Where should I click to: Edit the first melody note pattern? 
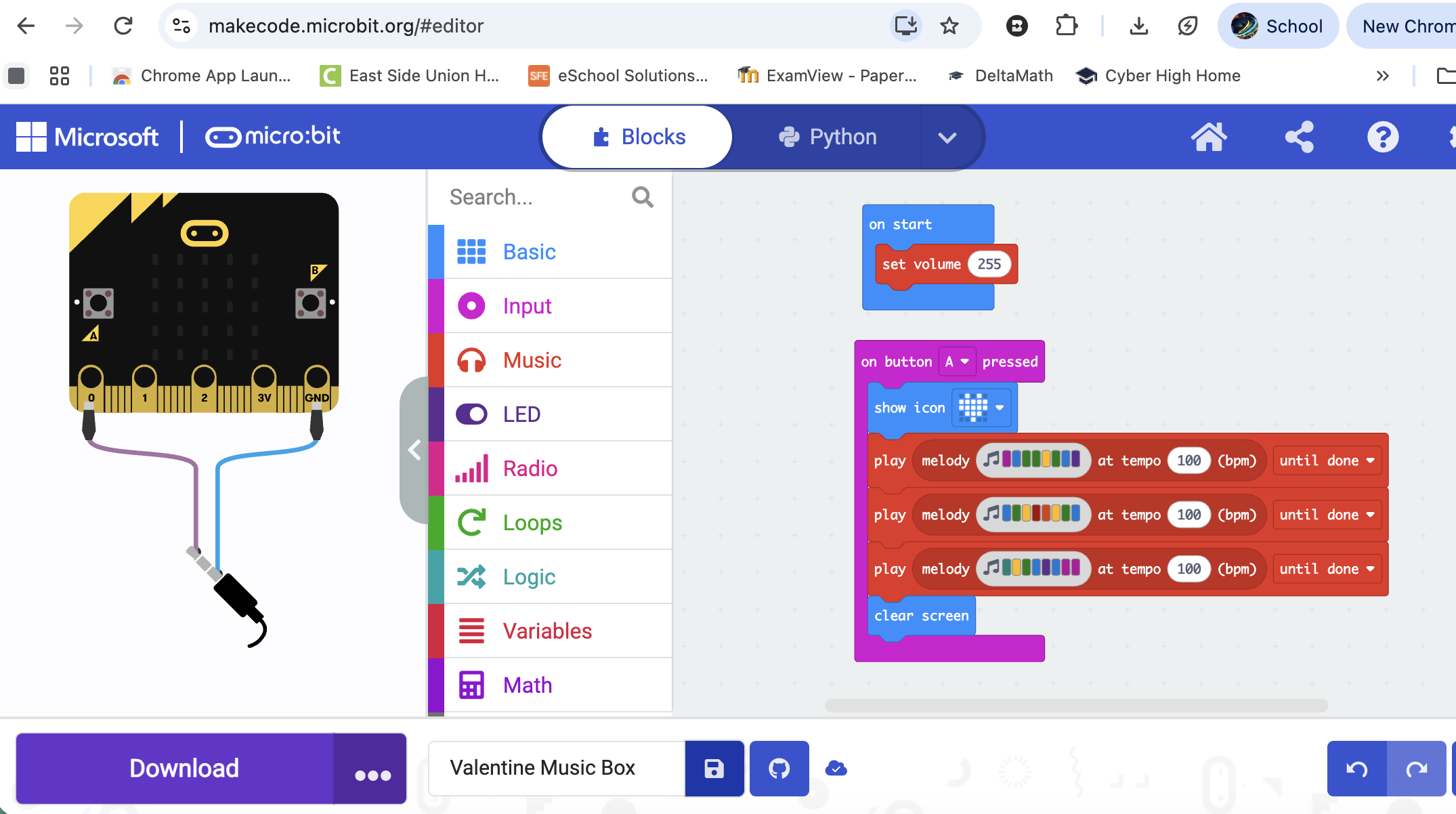[1033, 460]
